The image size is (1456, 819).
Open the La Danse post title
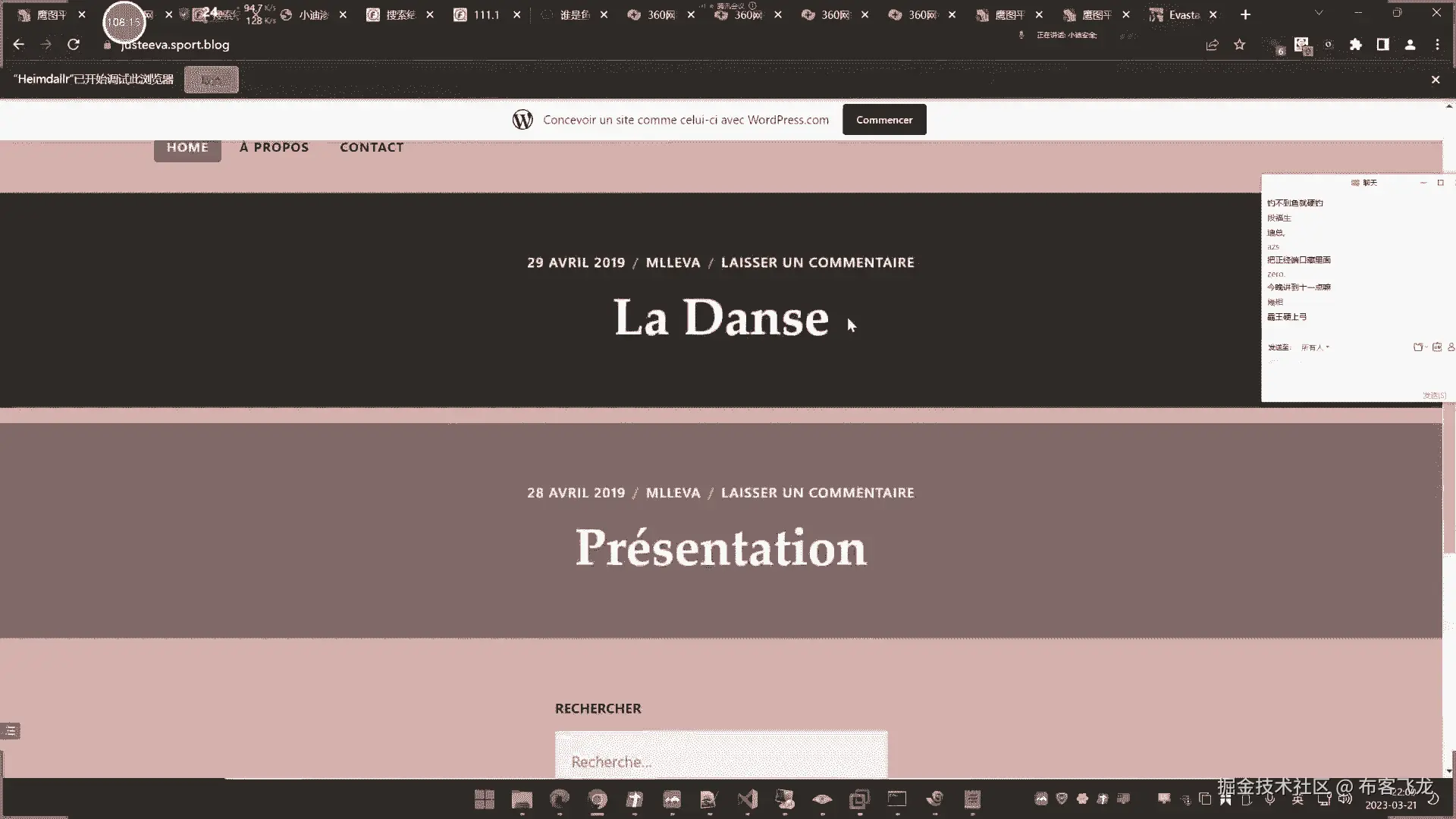(720, 318)
